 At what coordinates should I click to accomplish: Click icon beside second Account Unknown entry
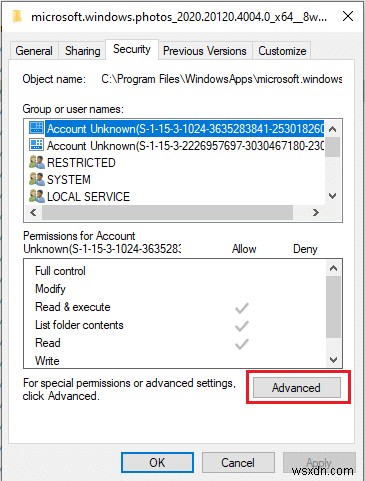point(36,145)
